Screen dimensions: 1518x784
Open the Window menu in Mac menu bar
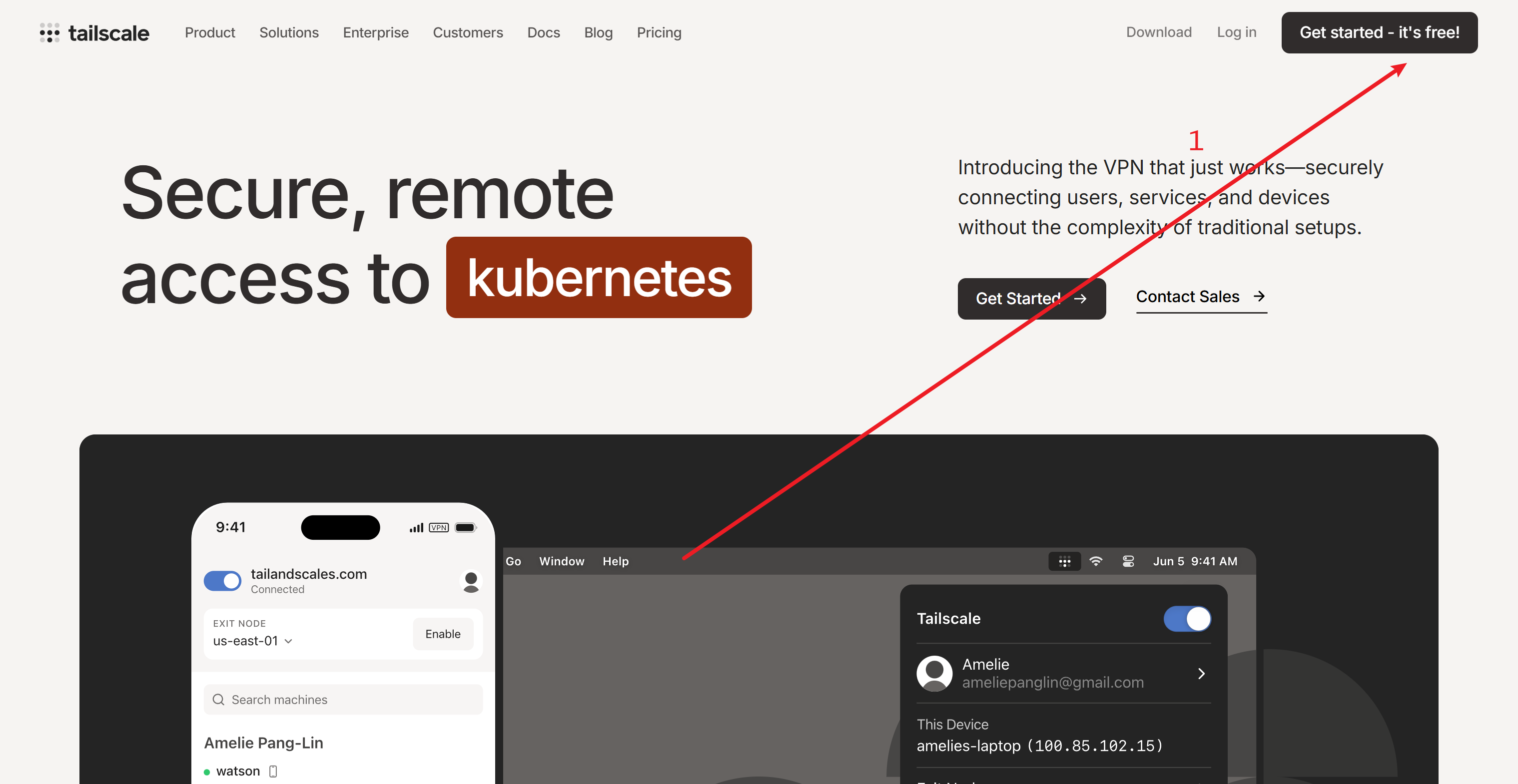click(561, 561)
